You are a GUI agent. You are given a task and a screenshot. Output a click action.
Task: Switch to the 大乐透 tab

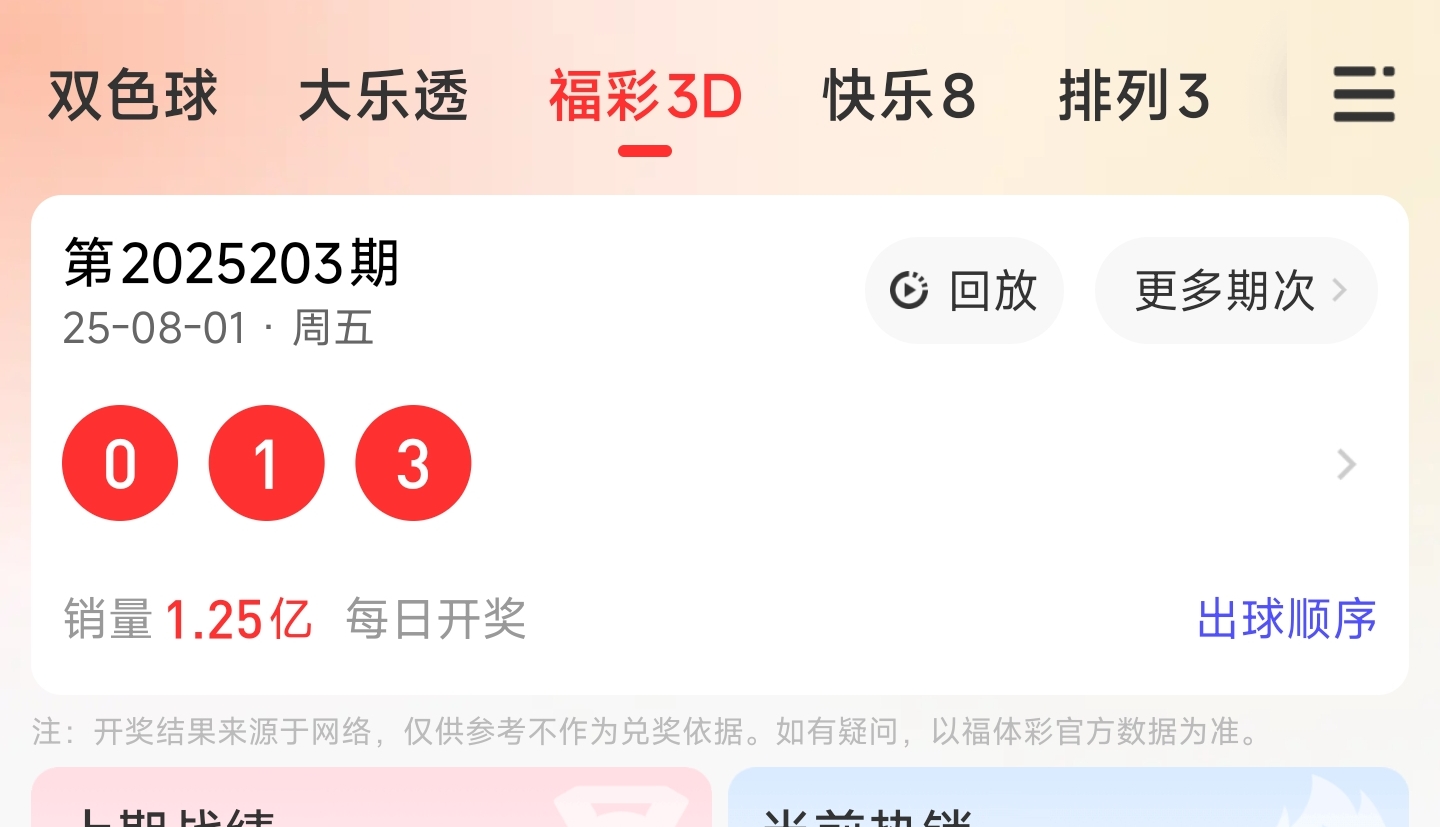click(383, 97)
